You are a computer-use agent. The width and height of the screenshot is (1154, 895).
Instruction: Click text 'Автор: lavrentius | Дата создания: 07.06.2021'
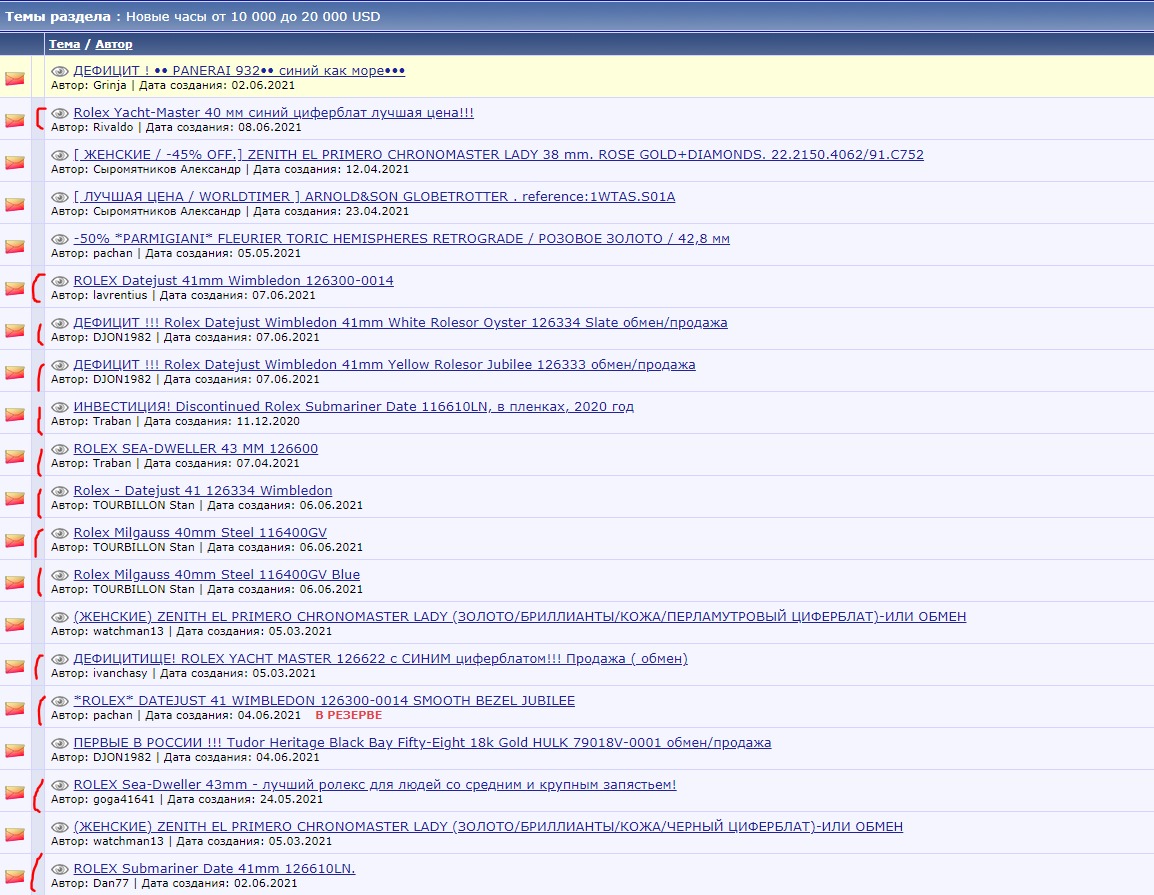183,295
